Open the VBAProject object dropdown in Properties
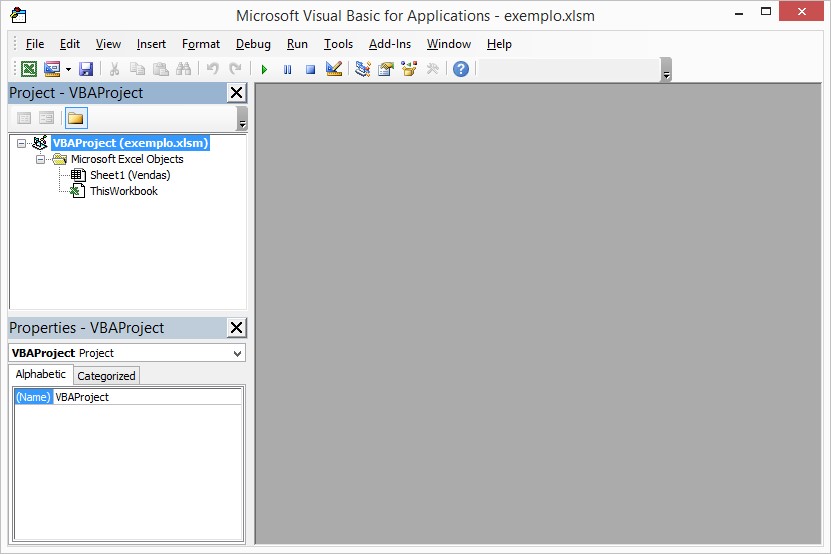This screenshot has width=831, height=554. tap(237, 353)
